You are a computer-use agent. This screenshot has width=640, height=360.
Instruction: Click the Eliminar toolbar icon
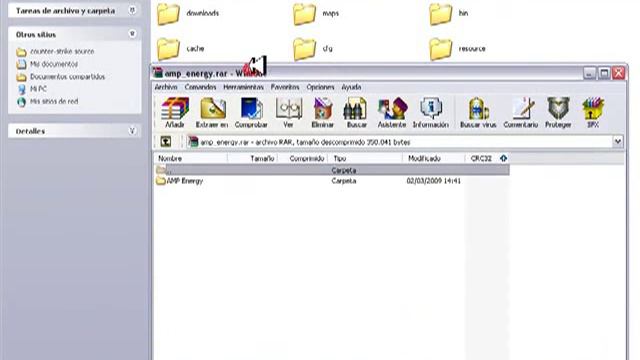point(322,113)
